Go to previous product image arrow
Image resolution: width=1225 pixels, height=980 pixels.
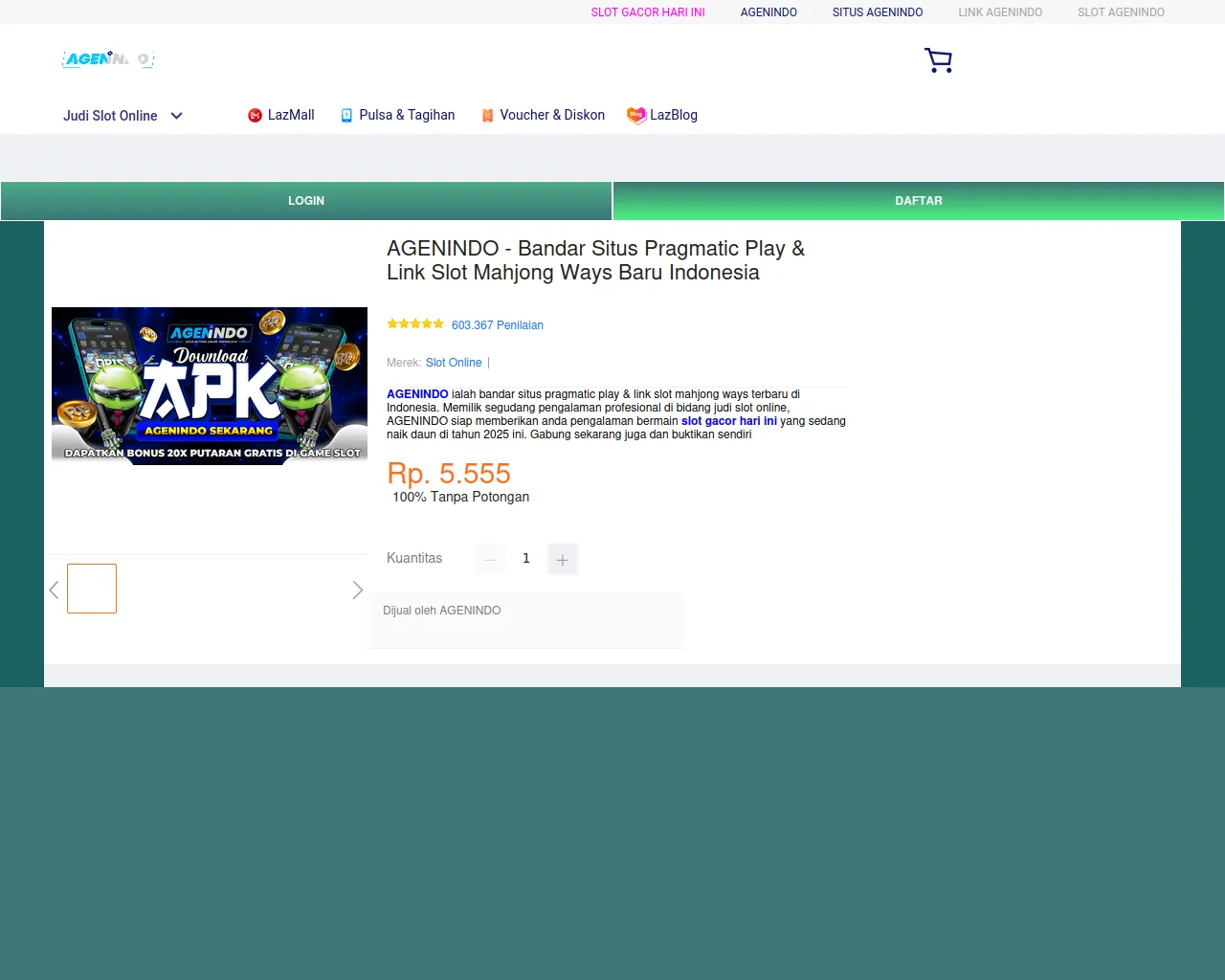pyautogui.click(x=55, y=590)
